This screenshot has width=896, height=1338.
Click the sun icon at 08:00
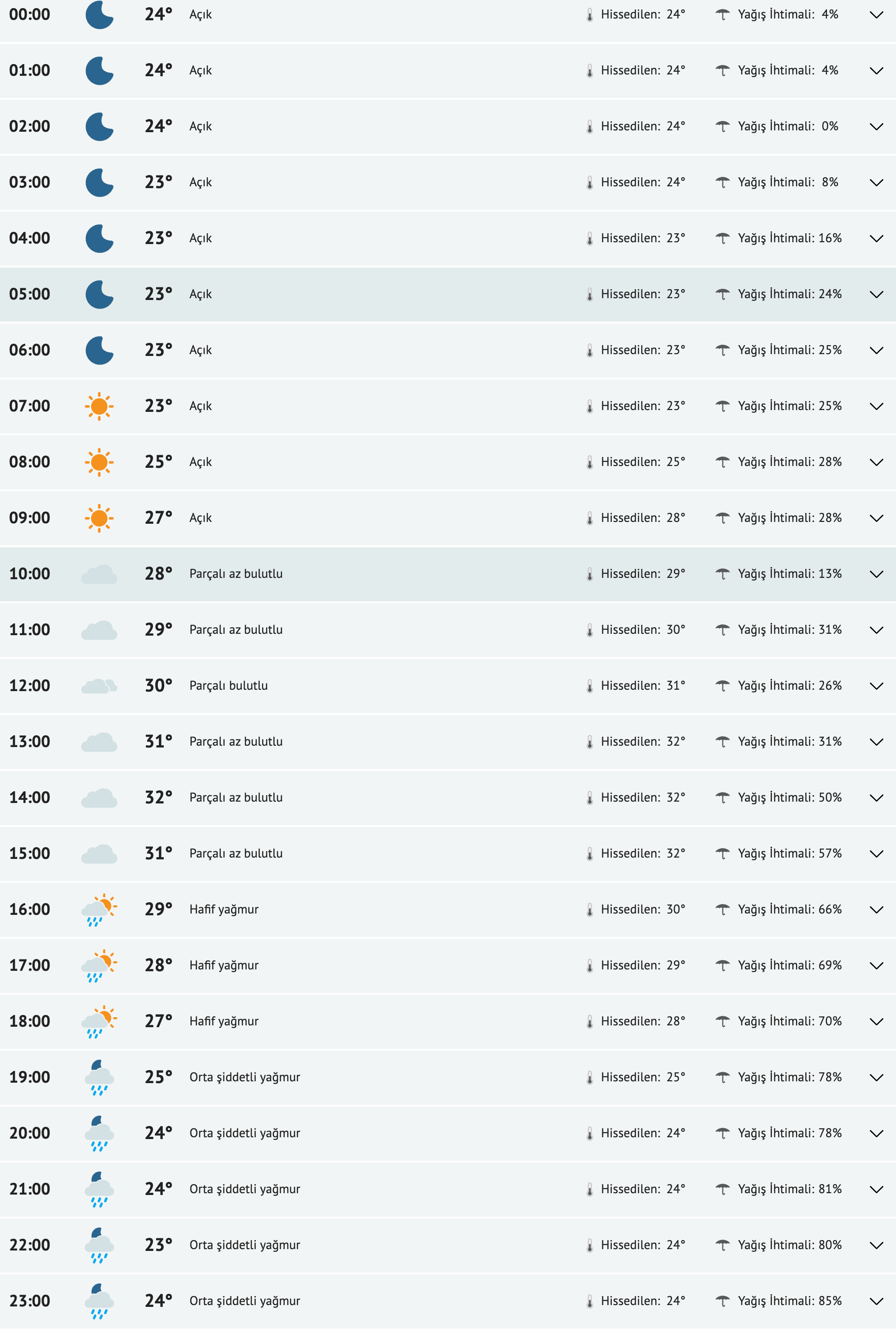99,462
